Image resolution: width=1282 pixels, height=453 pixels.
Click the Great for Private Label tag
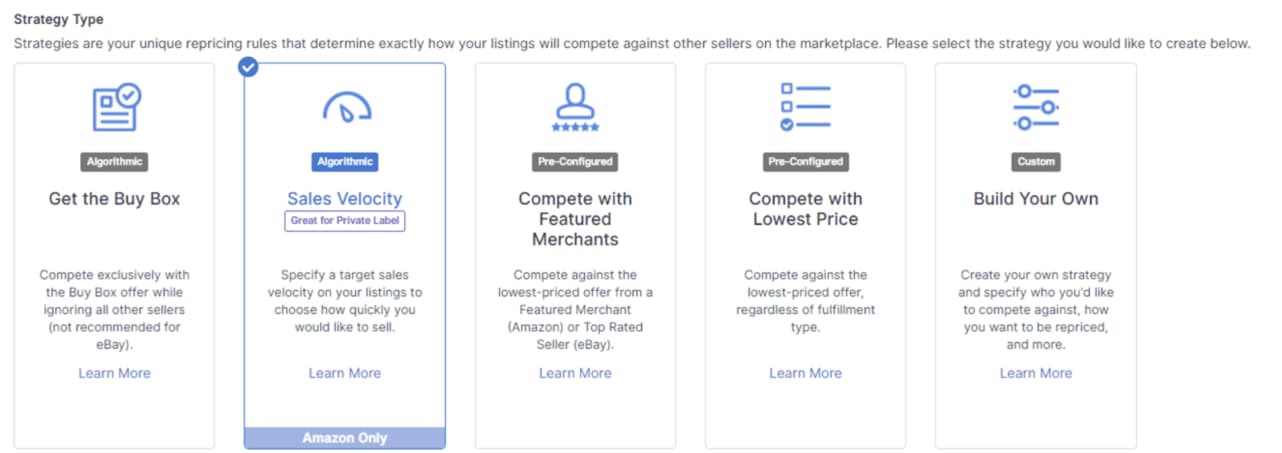pos(345,221)
